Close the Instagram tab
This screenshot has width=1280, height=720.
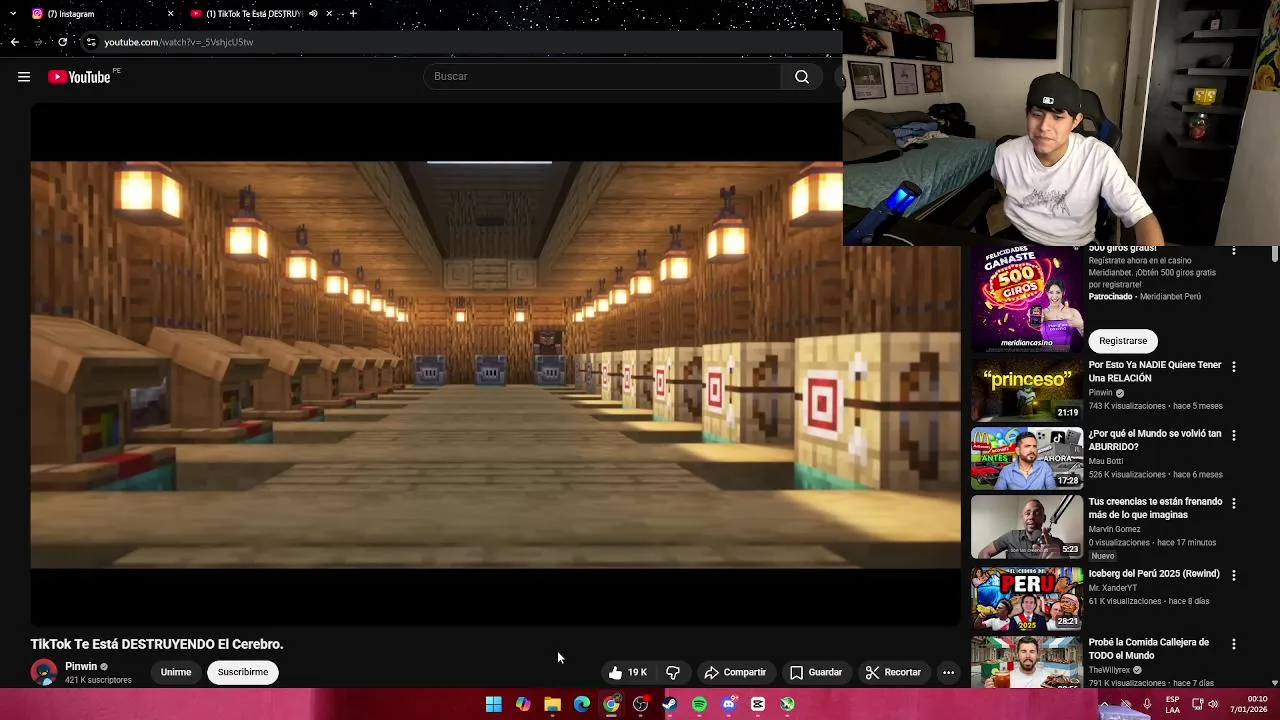[x=170, y=14]
